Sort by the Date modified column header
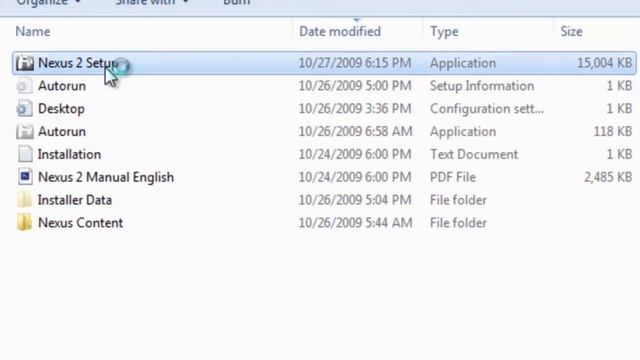640x360 pixels. [340, 31]
